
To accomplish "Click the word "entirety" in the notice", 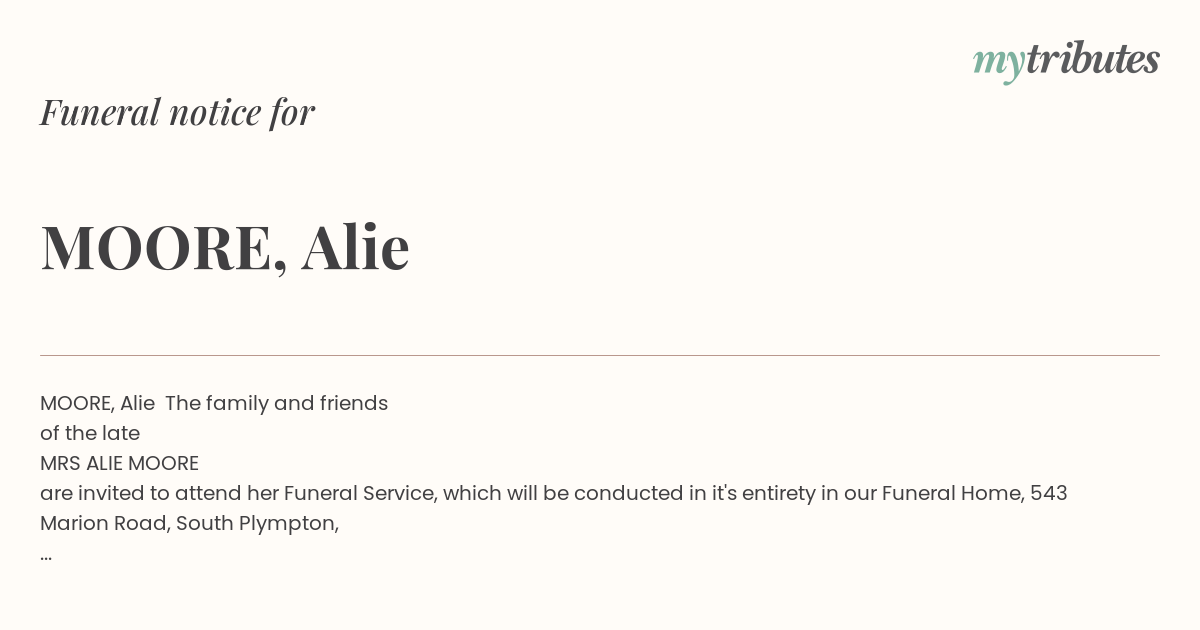I will [x=779, y=493].
